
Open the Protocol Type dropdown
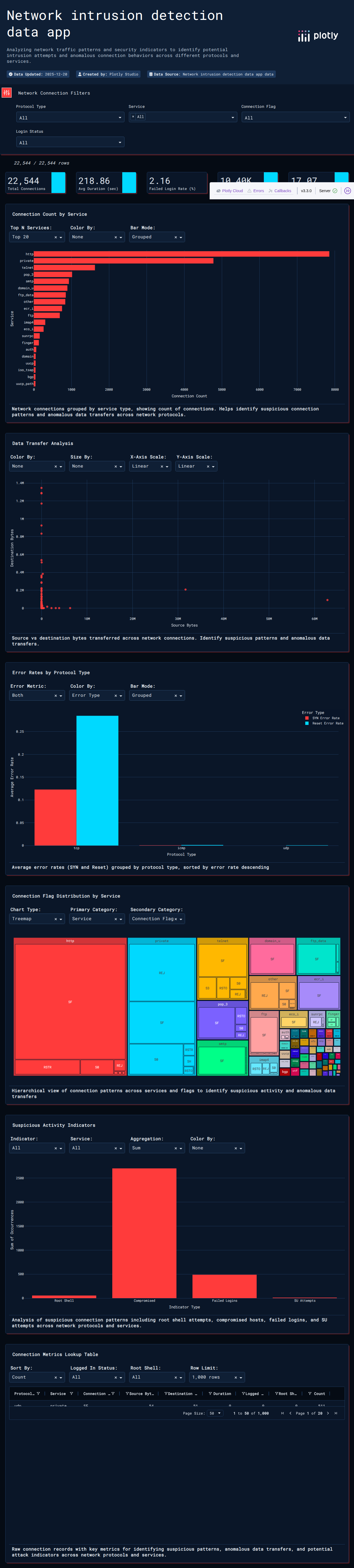tap(70, 118)
